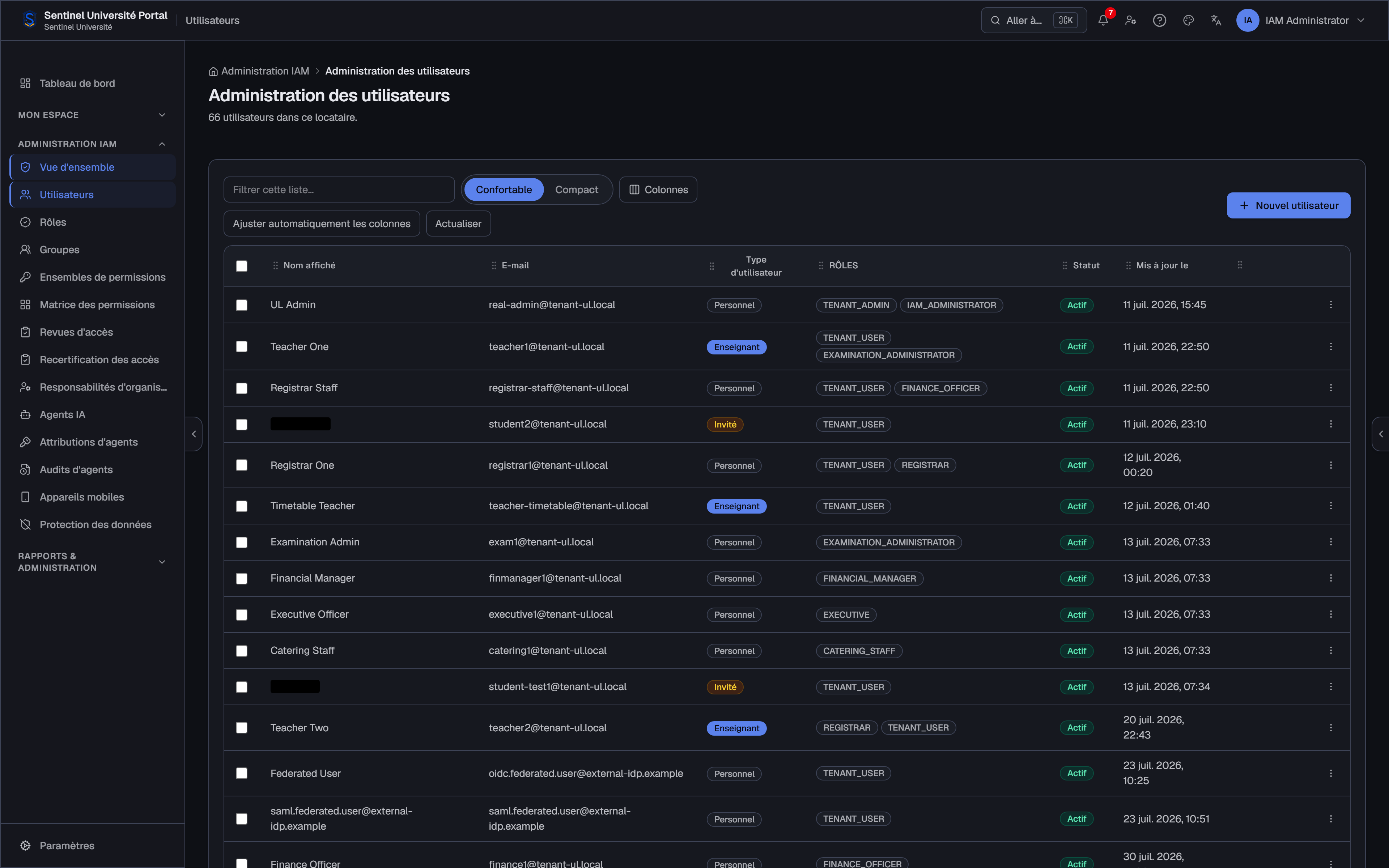
Task: Open Audits d'agents in sidebar
Action: coord(92,469)
